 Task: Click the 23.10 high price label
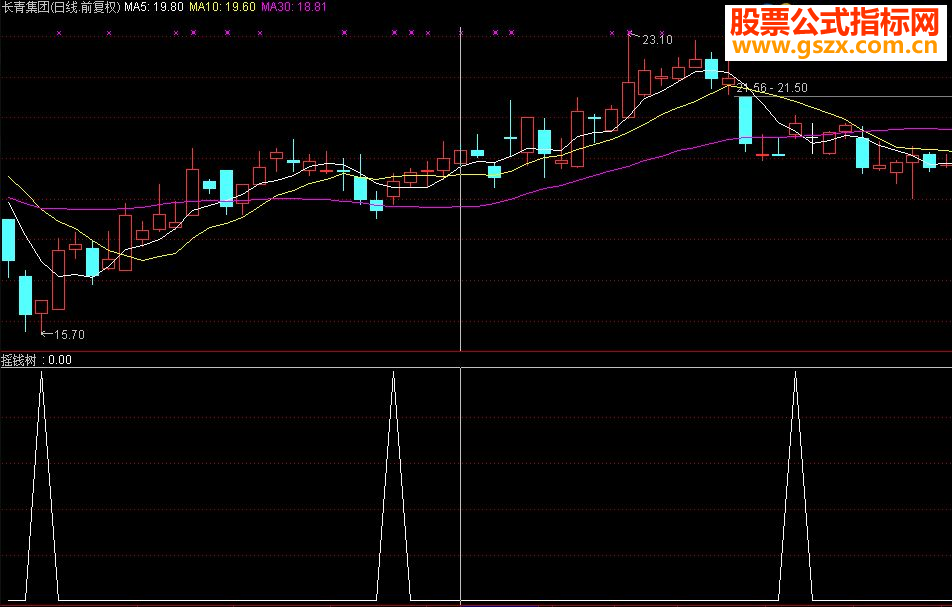tap(657, 40)
